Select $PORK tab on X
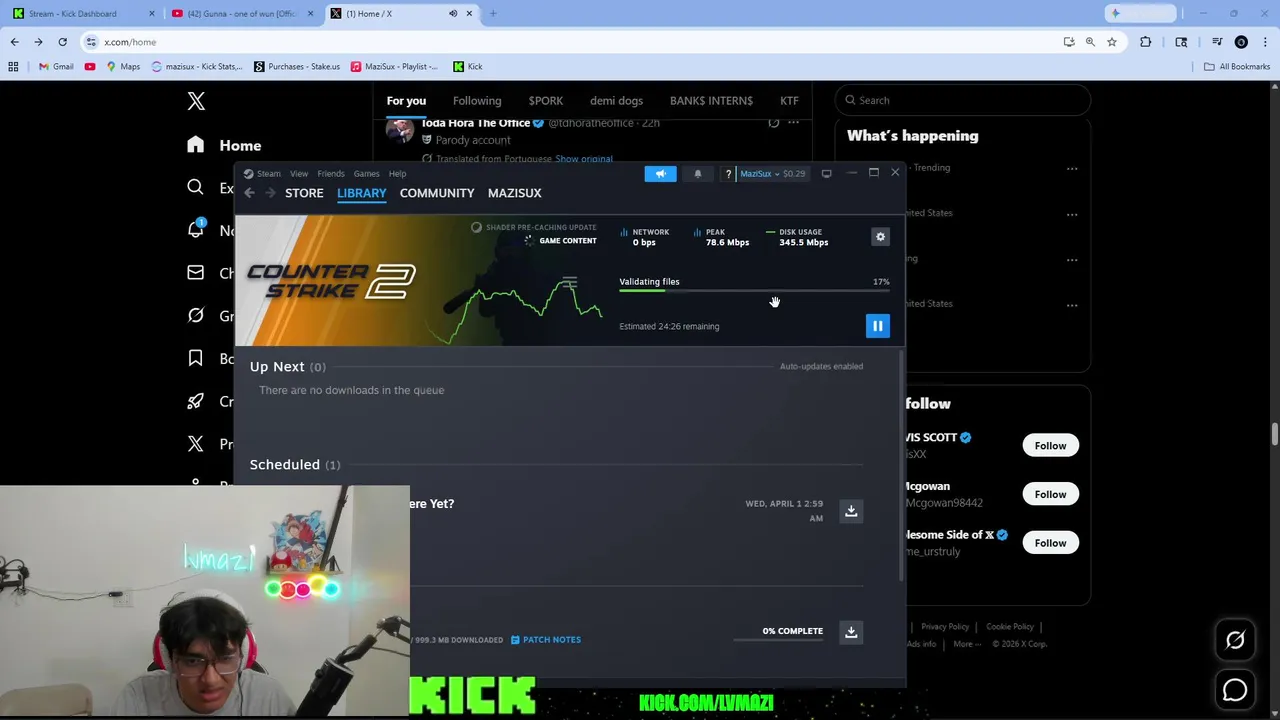Image resolution: width=1280 pixels, height=720 pixels. [x=546, y=101]
